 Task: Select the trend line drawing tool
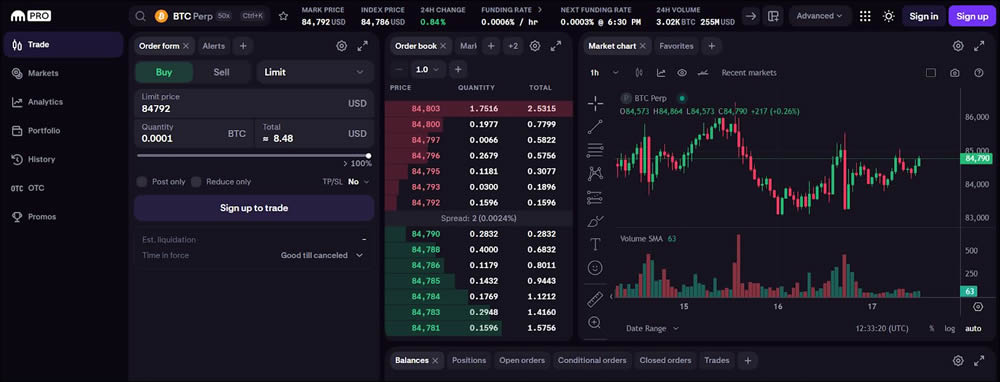point(595,127)
